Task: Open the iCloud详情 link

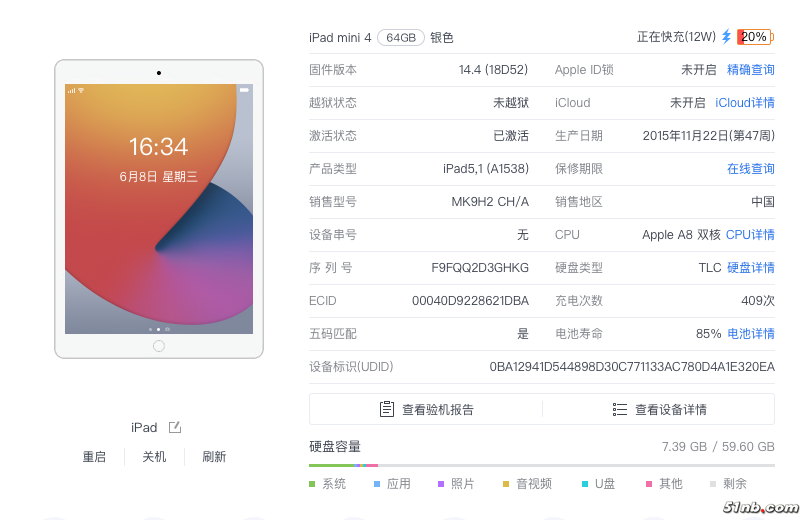Action: [745, 103]
